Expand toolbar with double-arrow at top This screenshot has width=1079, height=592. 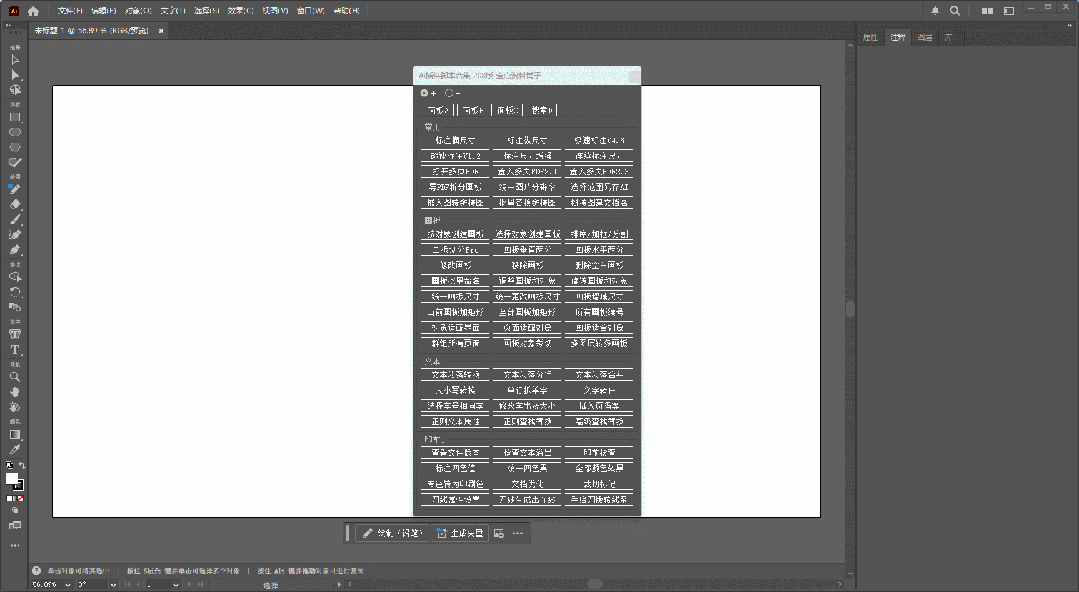[x=9, y=25]
